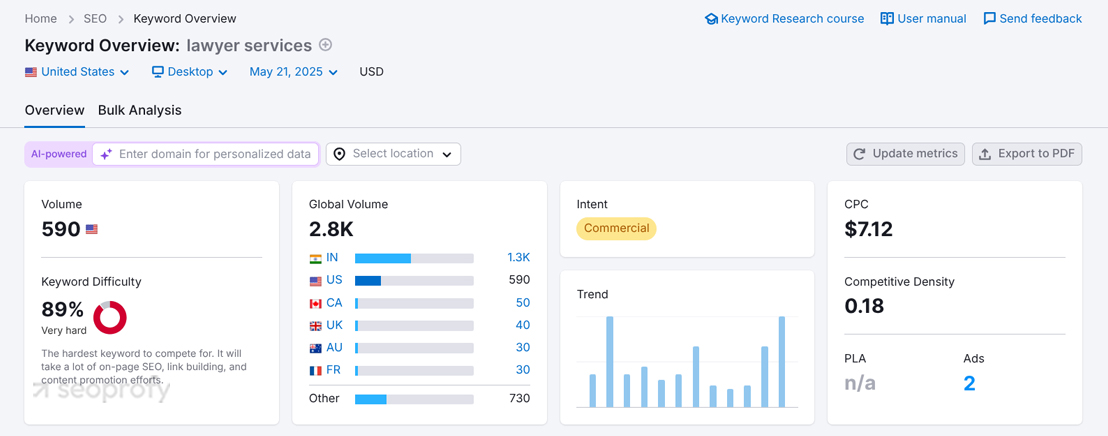Image resolution: width=1108 pixels, height=436 pixels.
Task: Click the Australia flag in Global Volume
Action: click(316, 348)
